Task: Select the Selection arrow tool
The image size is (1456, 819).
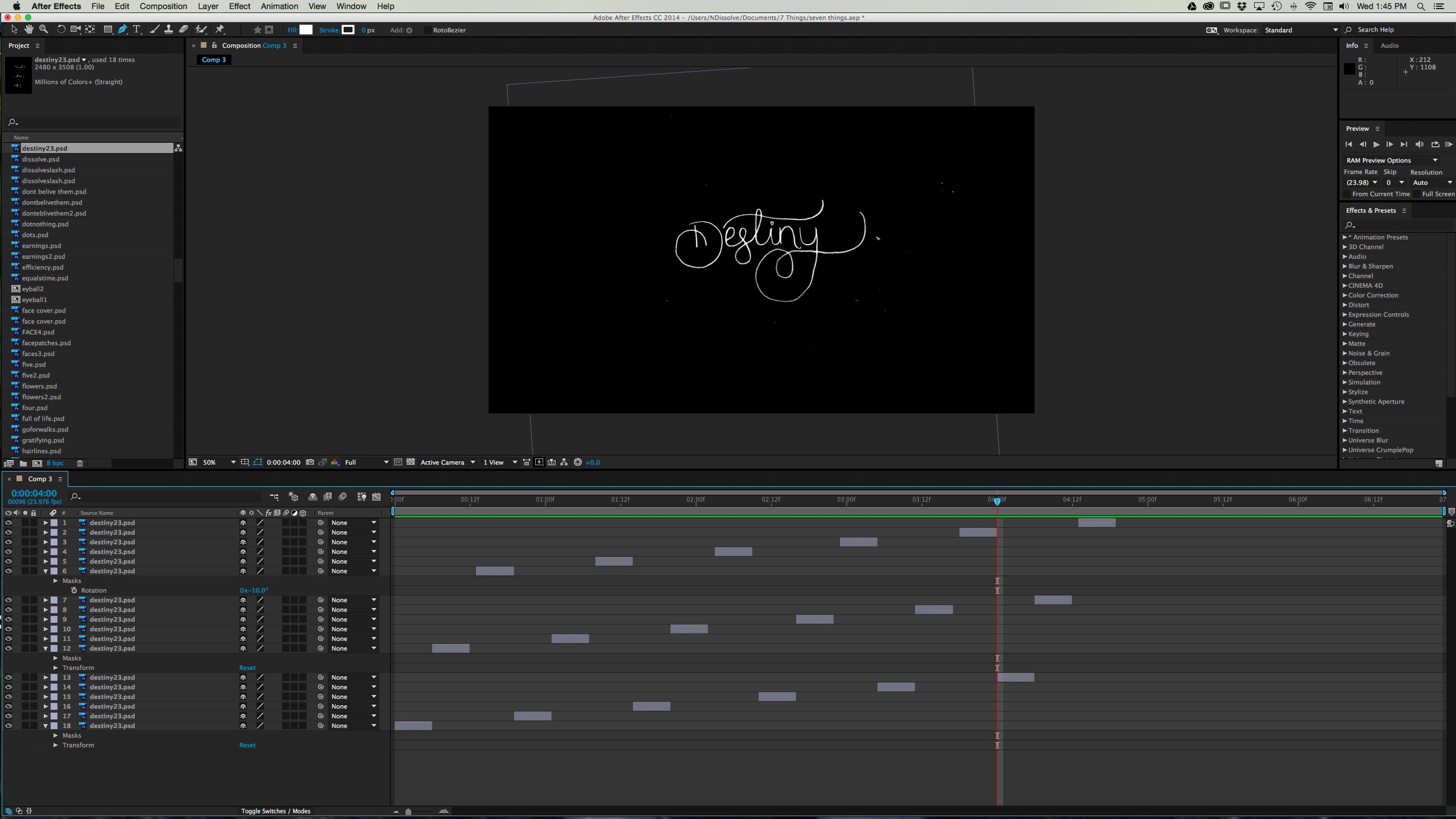Action: [14, 30]
